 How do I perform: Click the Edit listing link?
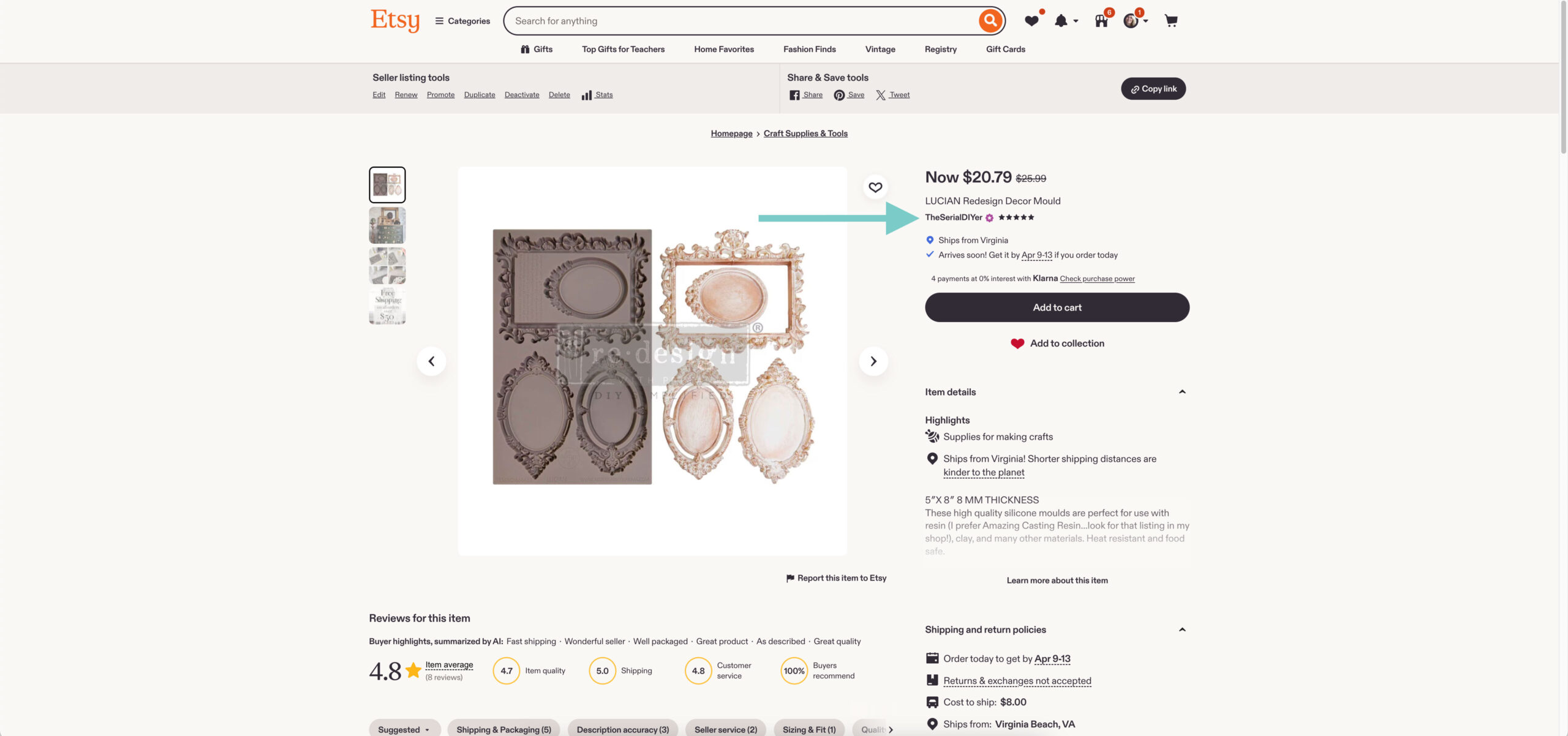[379, 95]
